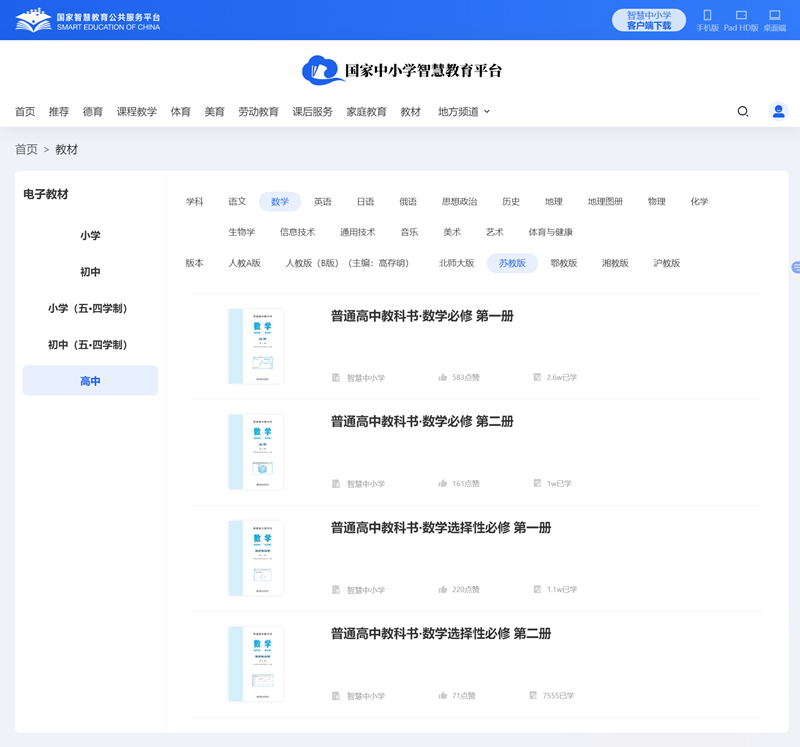Screen dimensions: 800x747
Task: Click the user account avatar icon
Action: click(778, 111)
